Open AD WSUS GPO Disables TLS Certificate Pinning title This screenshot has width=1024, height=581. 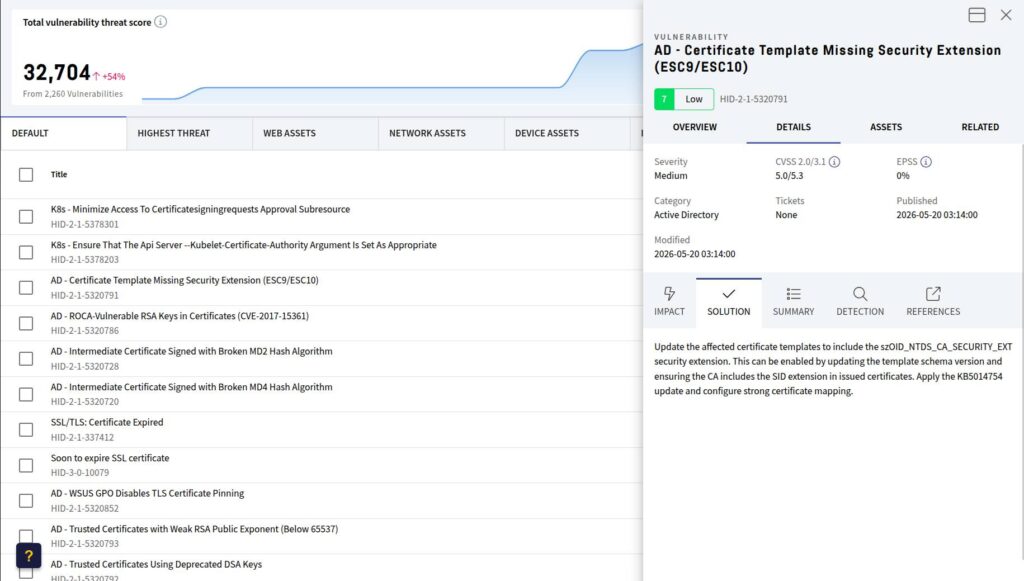[148, 494]
